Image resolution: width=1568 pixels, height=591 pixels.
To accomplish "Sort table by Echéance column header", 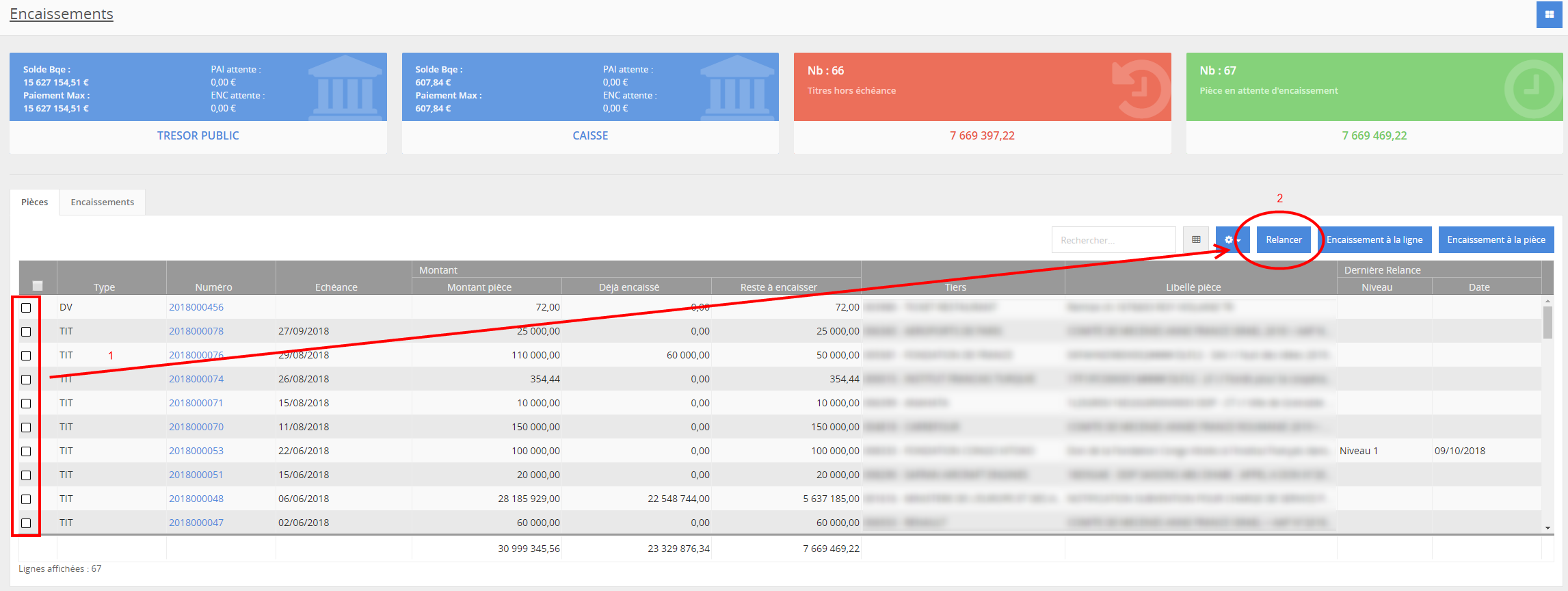I will pos(336,287).
